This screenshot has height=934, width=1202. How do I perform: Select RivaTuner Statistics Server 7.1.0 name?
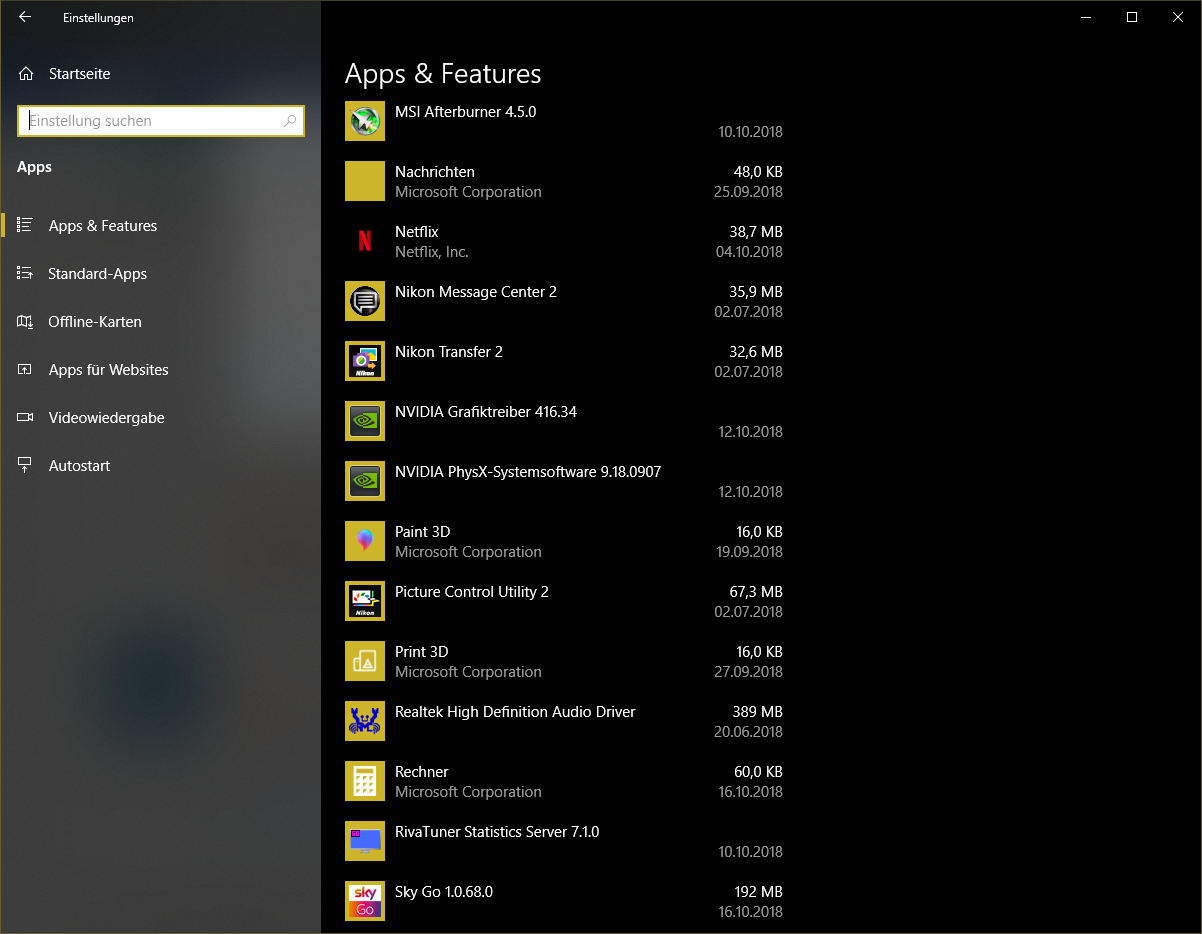(497, 832)
